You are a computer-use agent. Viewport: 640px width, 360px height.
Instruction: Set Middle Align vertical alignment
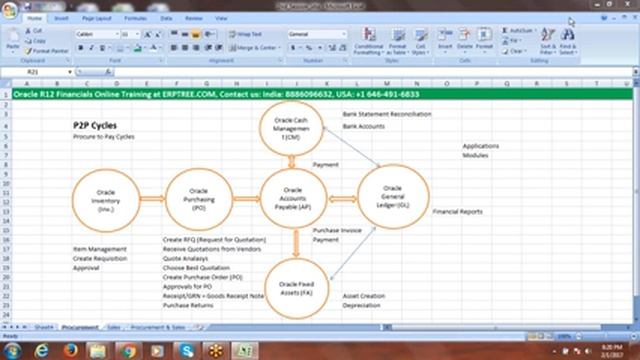pyautogui.click(x=185, y=34)
